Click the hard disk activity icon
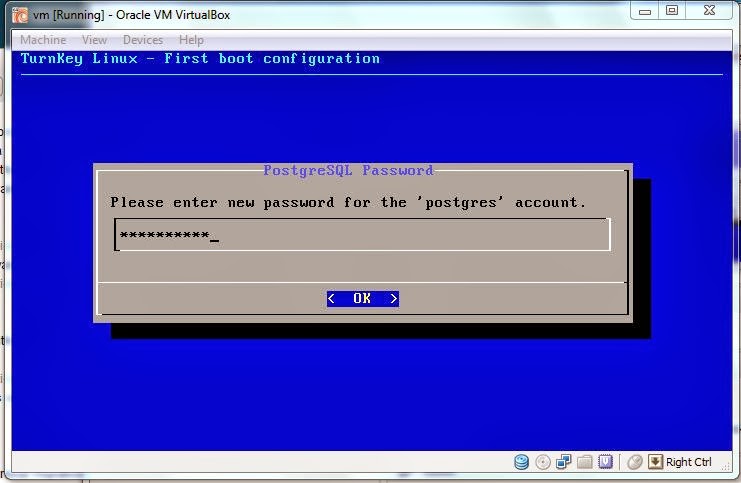The image size is (741, 483). coord(521,462)
